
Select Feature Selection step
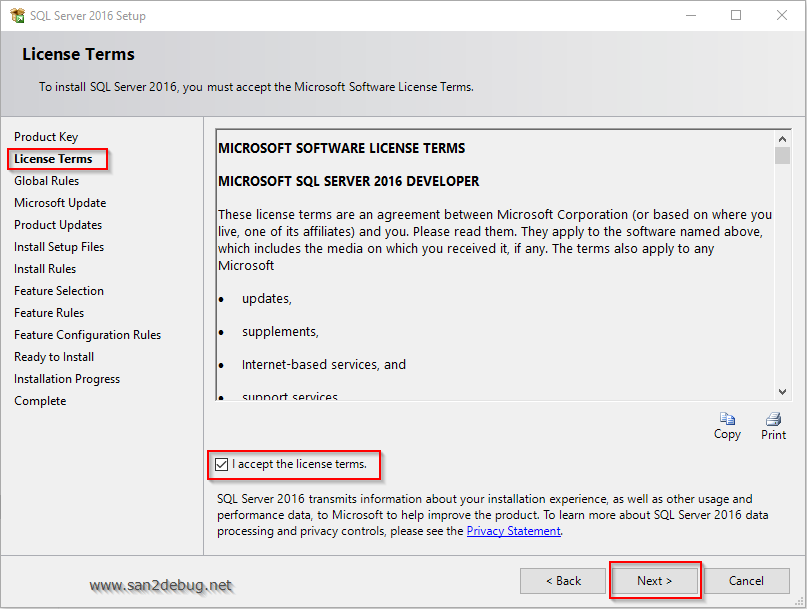point(59,291)
